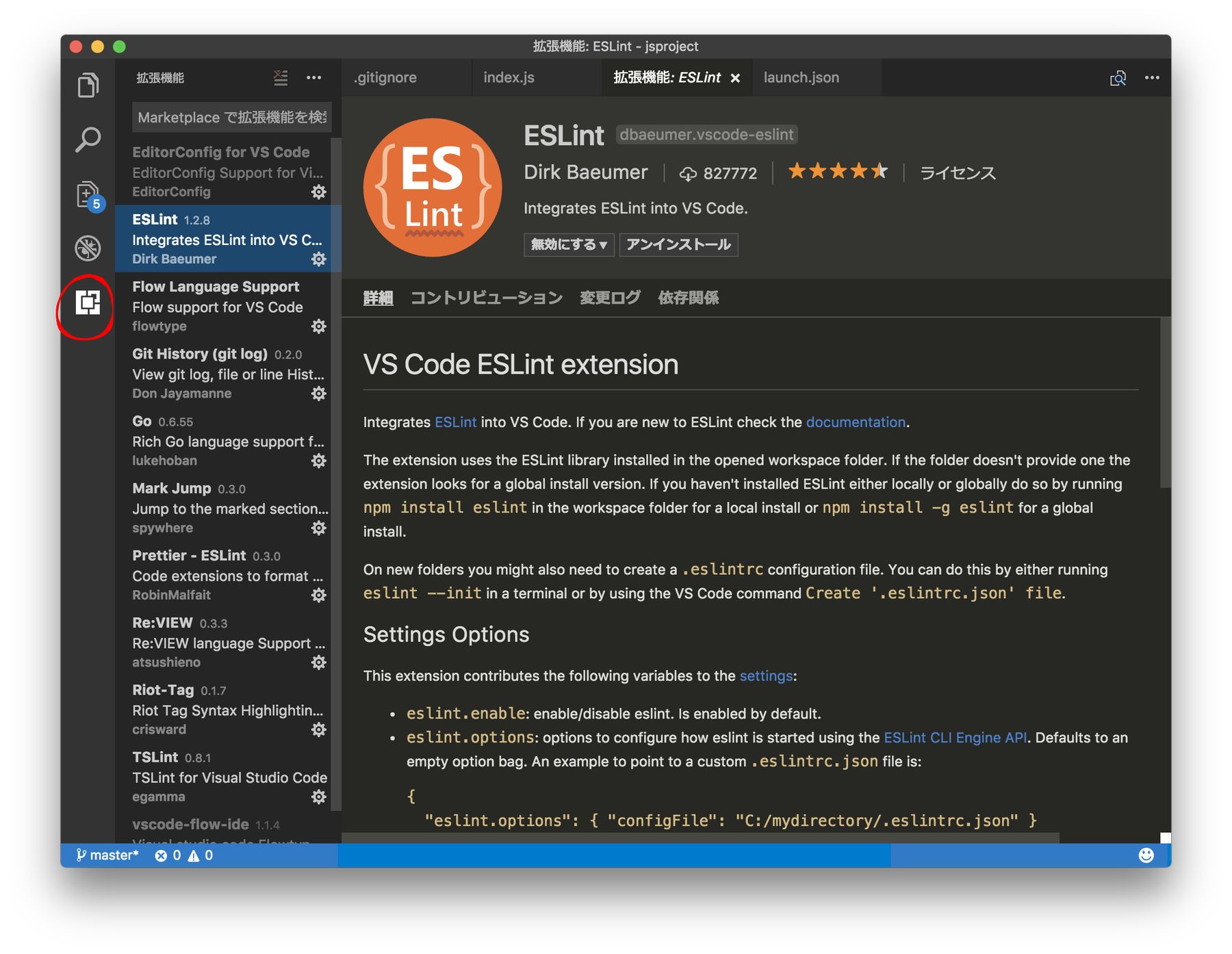Click the ライセンス link

click(958, 173)
